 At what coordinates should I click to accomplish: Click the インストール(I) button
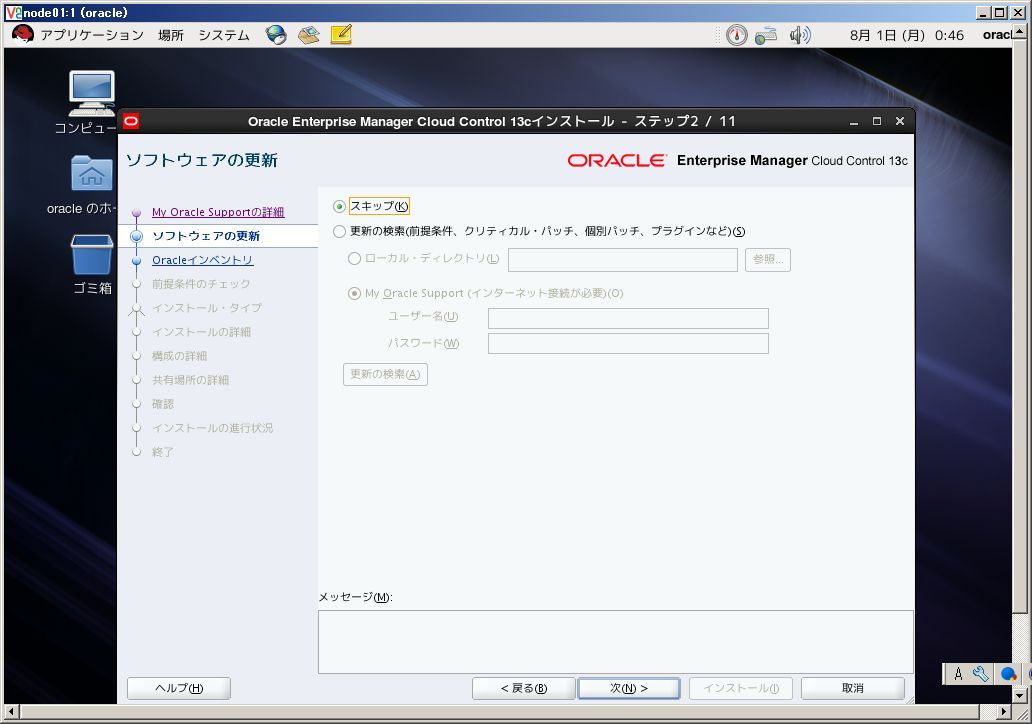pyautogui.click(x=740, y=688)
